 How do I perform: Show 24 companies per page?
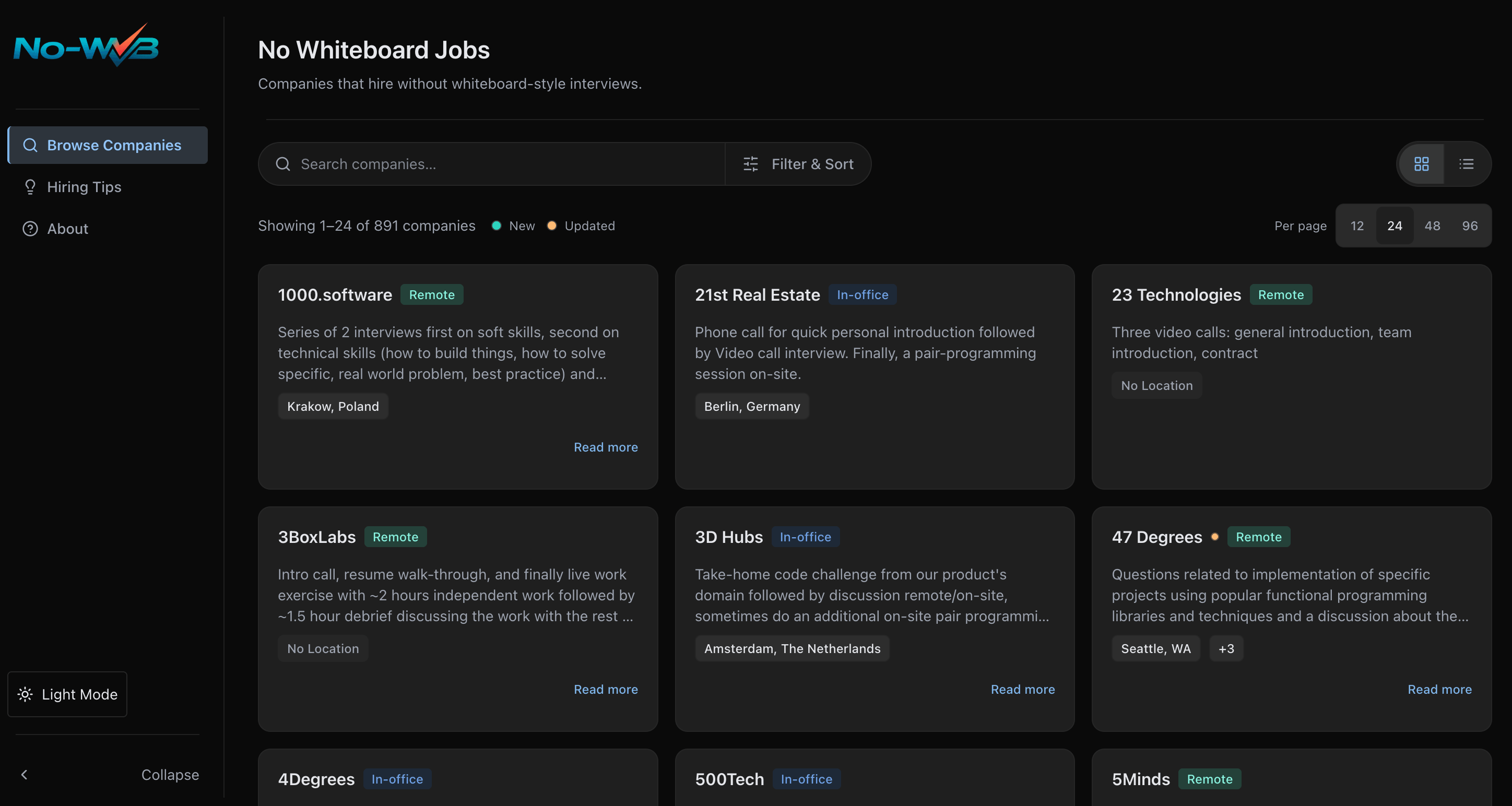pyautogui.click(x=1394, y=226)
